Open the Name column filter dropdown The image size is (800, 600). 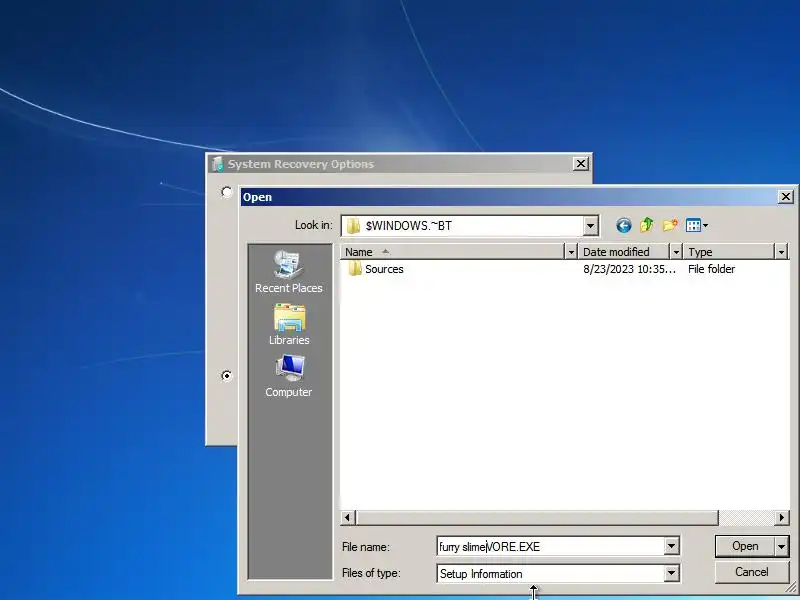click(571, 252)
